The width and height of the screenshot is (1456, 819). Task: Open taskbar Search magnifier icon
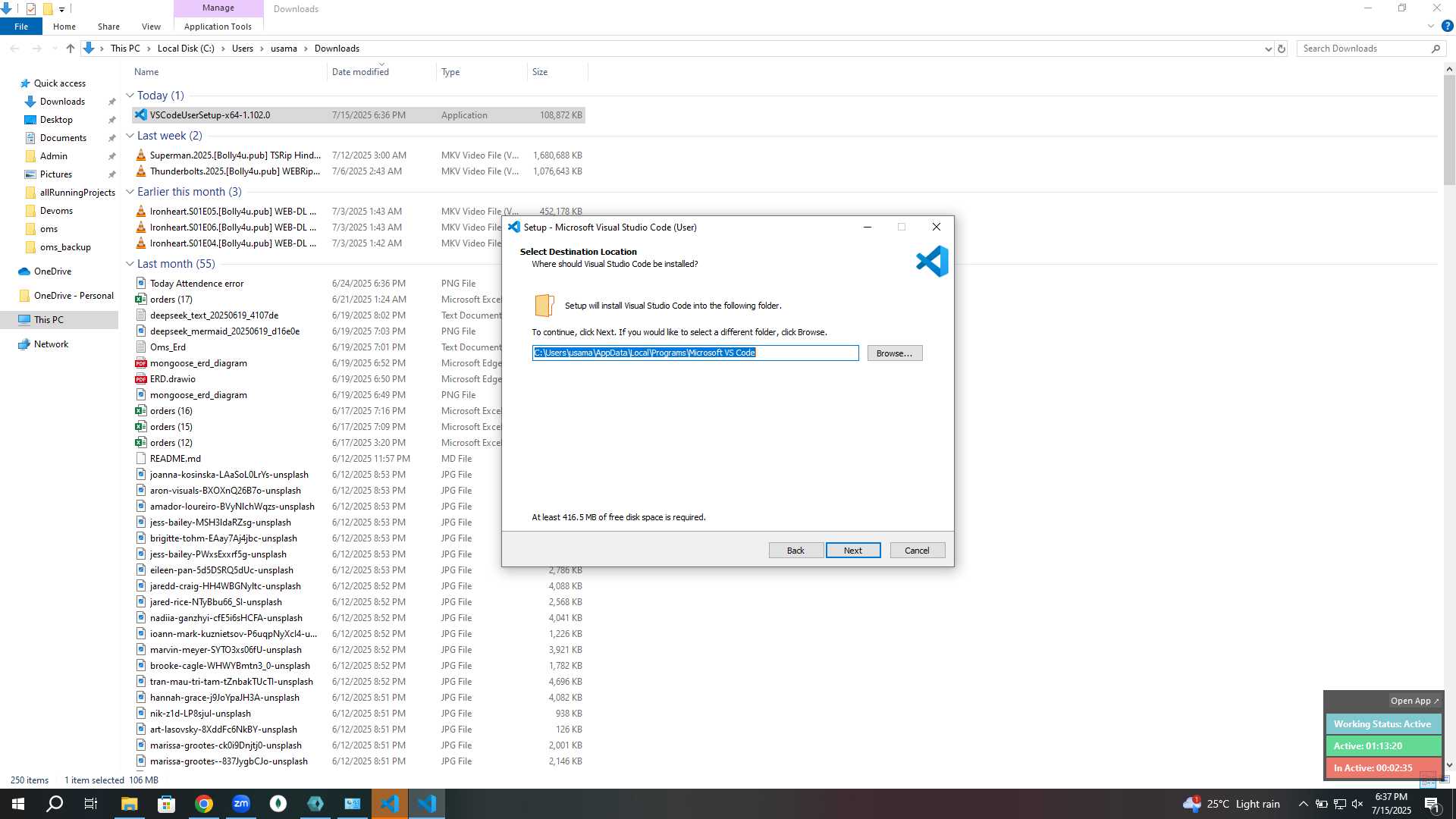click(55, 804)
